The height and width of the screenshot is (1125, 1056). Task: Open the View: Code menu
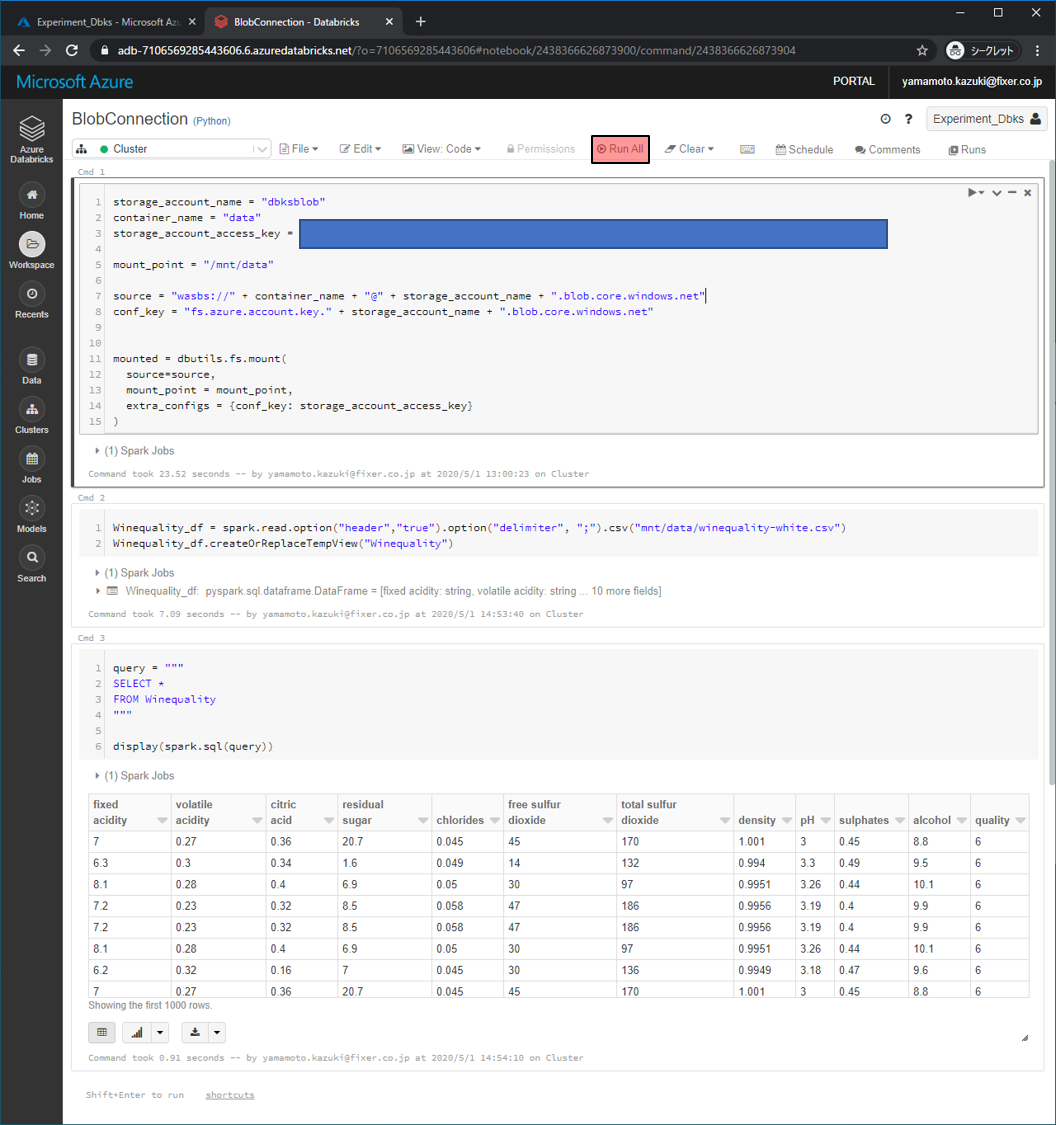click(x=441, y=149)
